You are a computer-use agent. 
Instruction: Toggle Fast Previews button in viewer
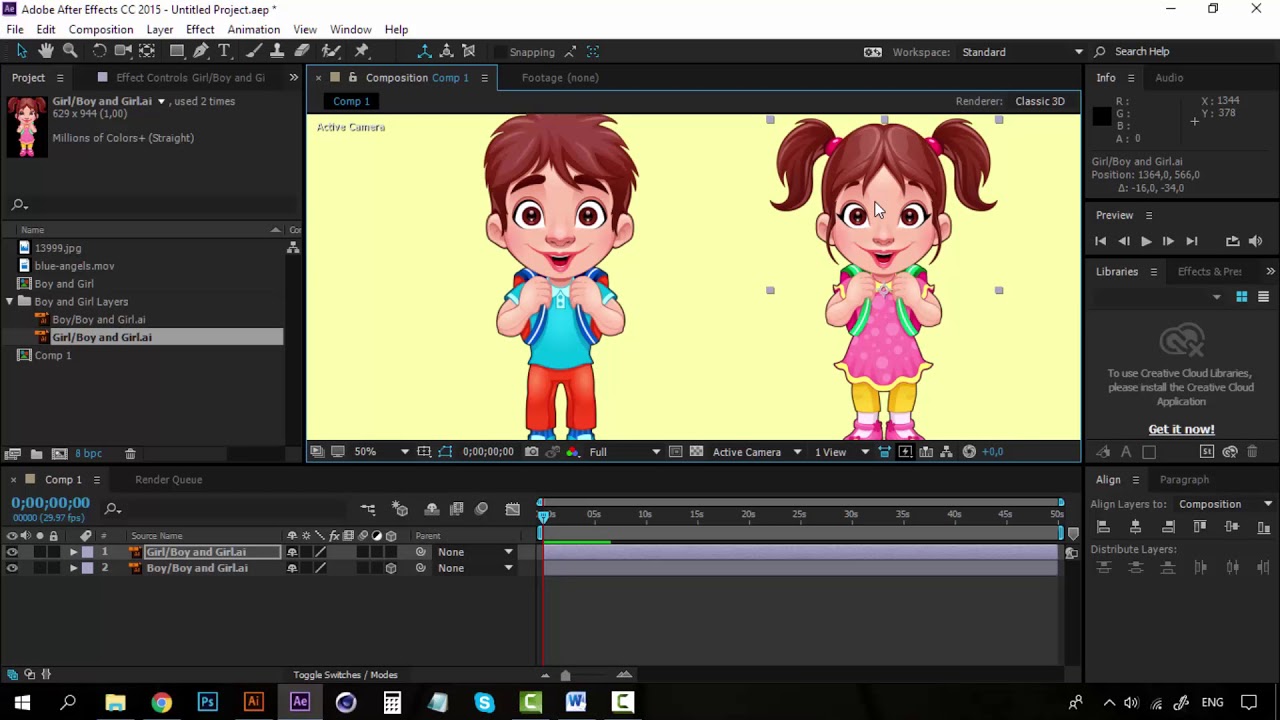coord(905,452)
